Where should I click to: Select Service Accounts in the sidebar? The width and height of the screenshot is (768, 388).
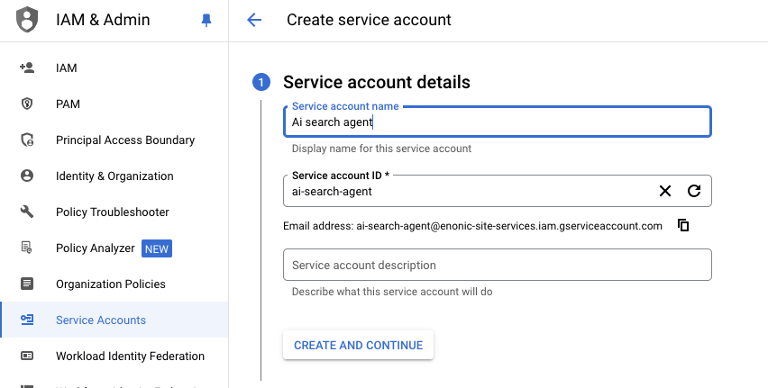pyautogui.click(x=114, y=320)
